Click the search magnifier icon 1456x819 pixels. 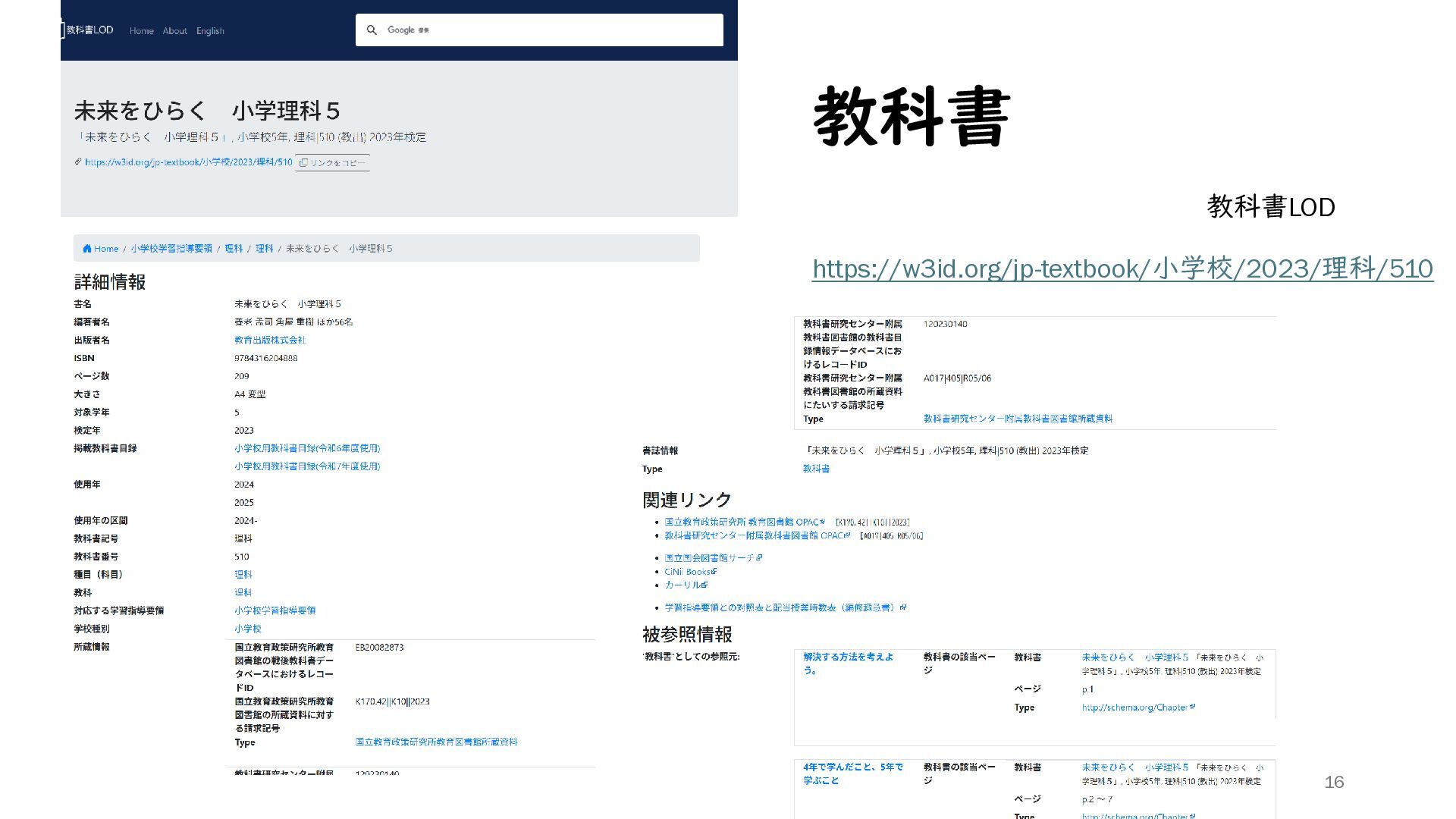pos(372,30)
